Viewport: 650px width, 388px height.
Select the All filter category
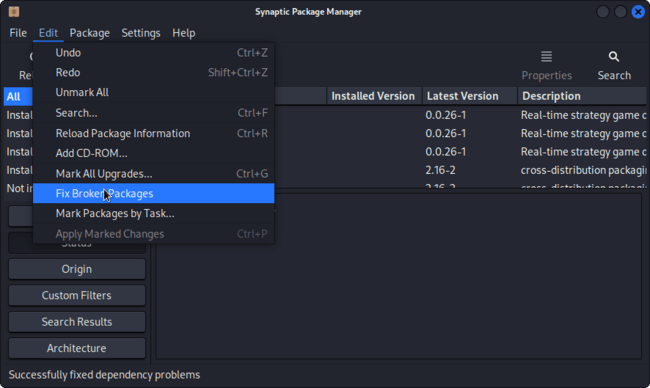[18, 97]
